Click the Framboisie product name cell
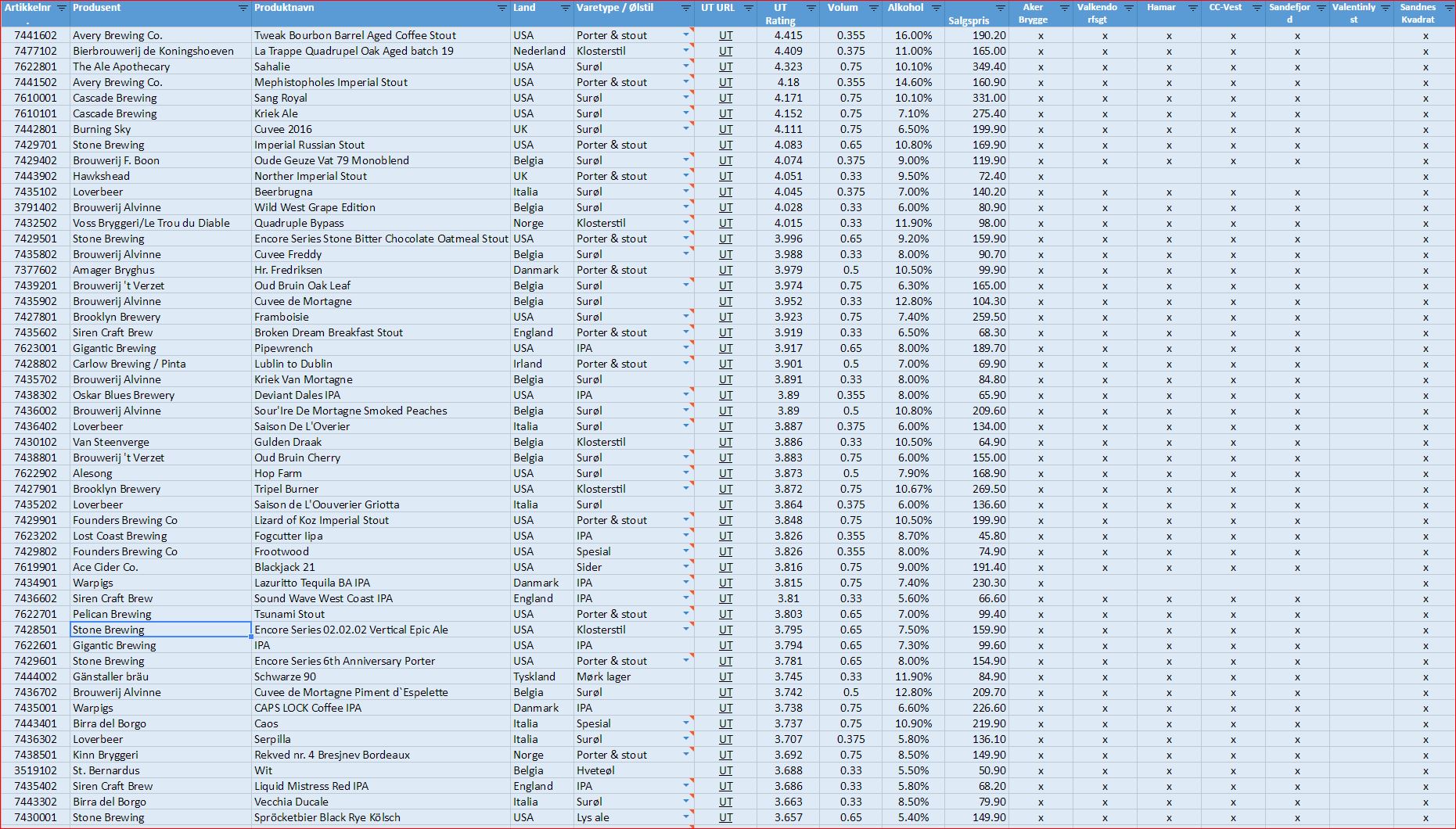Screen dimensions: 1456x829 pos(381,317)
